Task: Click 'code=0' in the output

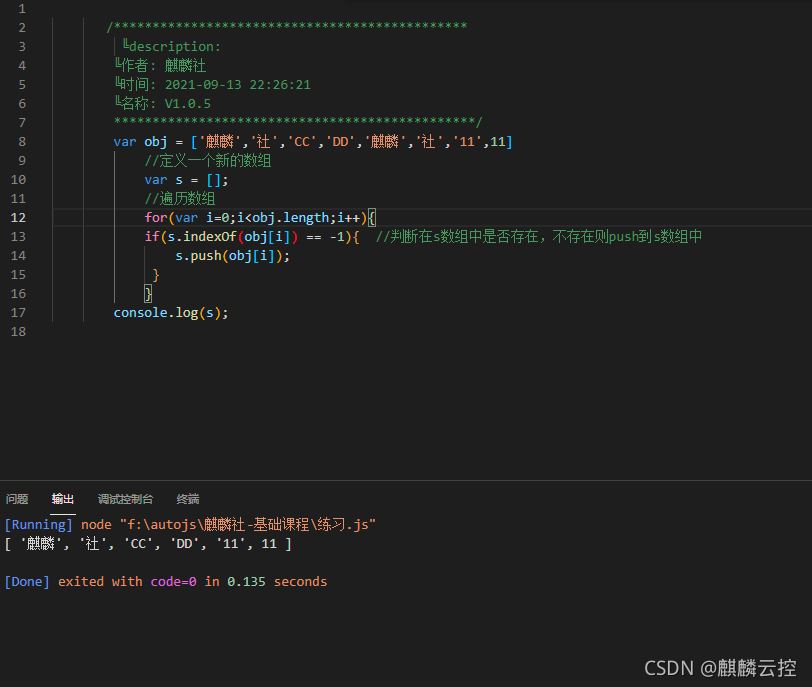Action: [x=173, y=581]
